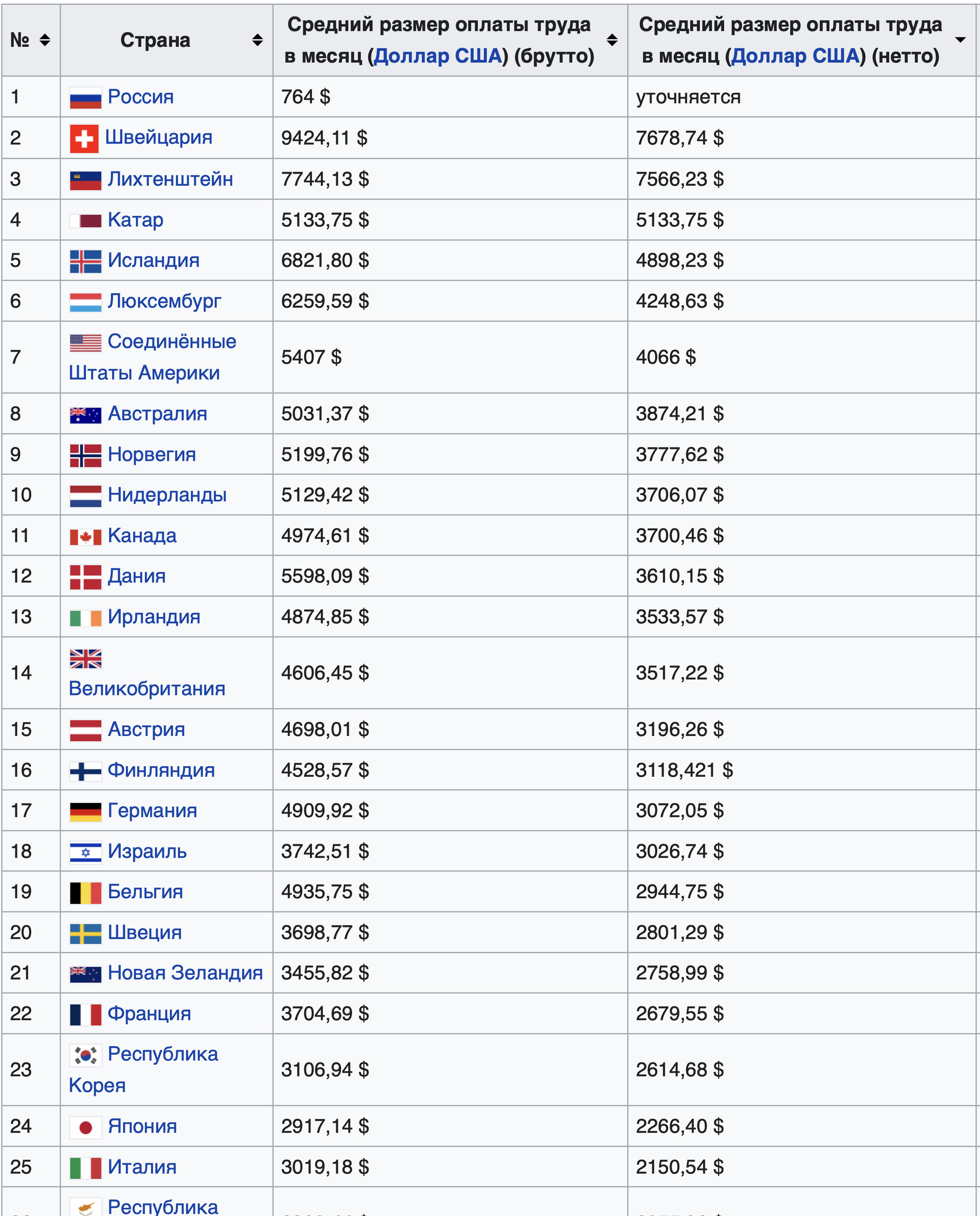Image resolution: width=980 pixels, height=1216 pixels.
Task: Sort by gross salary (брутто) column
Action: pyautogui.click(x=612, y=40)
